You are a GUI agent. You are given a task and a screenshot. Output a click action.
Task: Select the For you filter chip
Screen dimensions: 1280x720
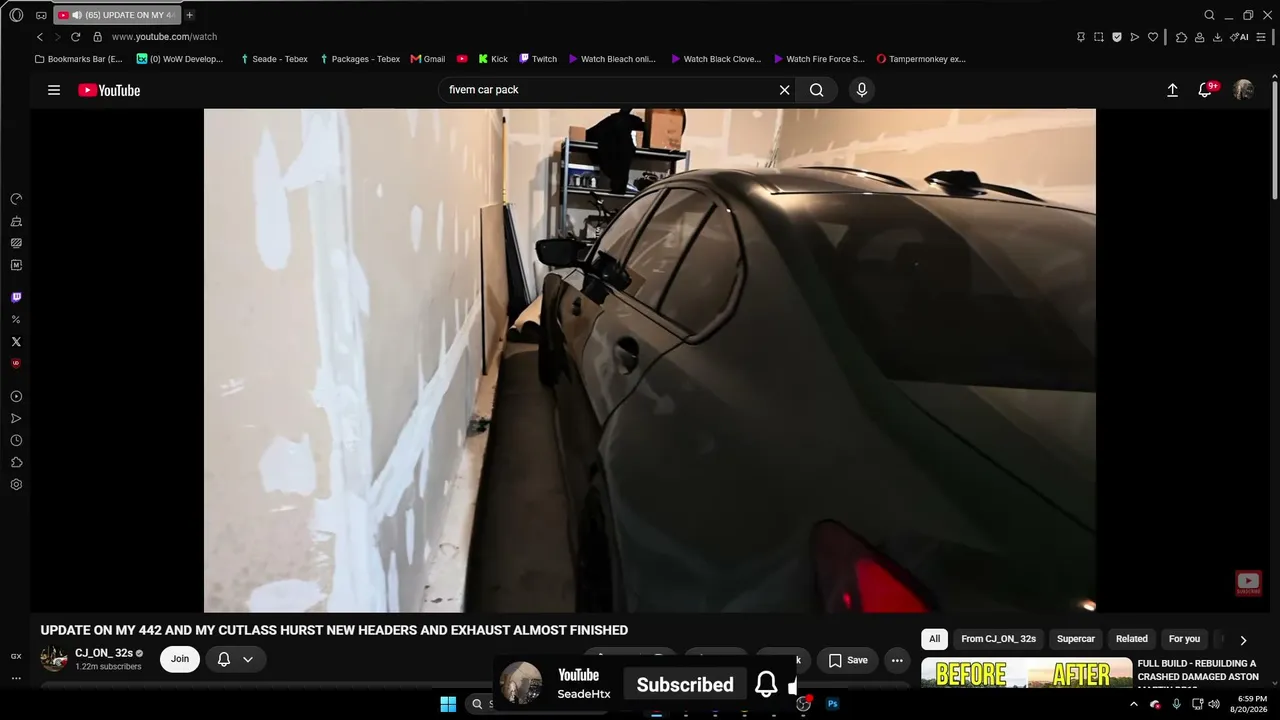click(1184, 639)
